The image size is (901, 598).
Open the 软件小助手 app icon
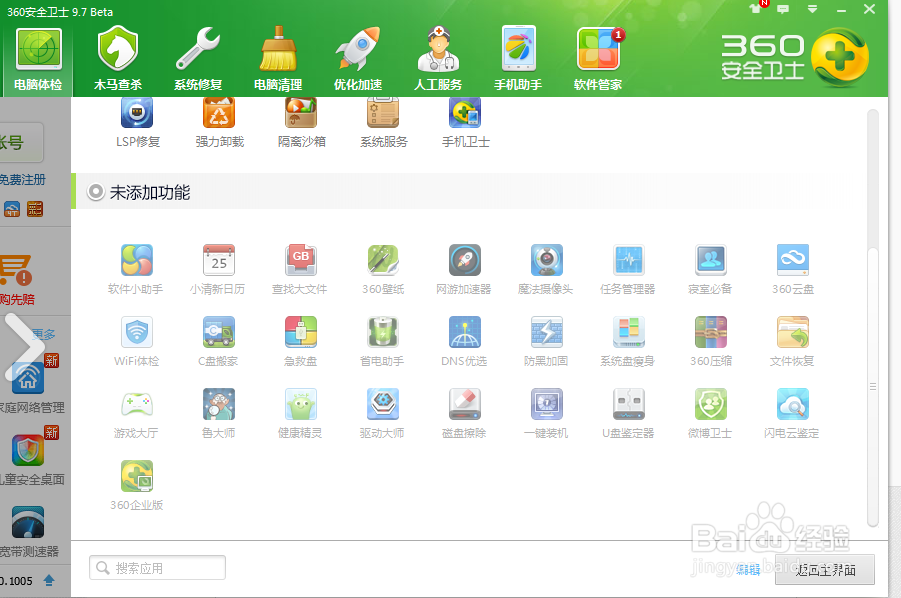(x=137, y=260)
